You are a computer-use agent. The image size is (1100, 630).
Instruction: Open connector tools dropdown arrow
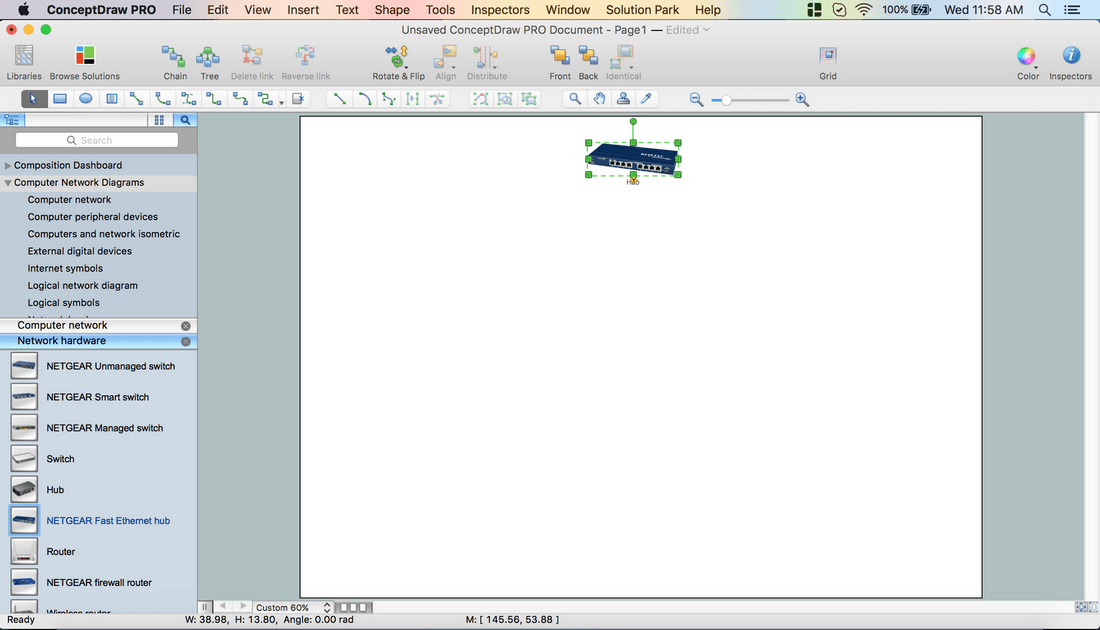click(281, 103)
